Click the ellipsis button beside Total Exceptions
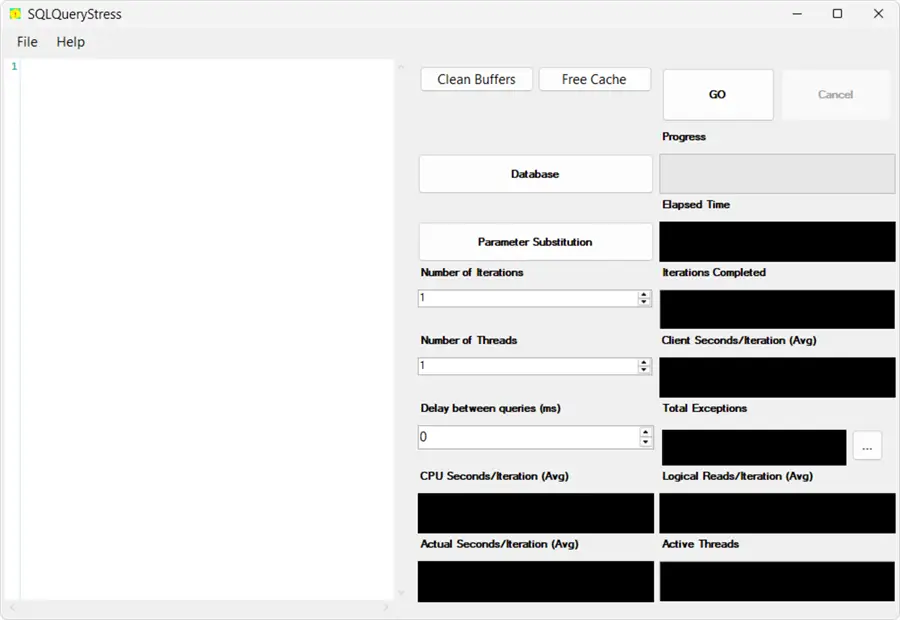 point(867,445)
